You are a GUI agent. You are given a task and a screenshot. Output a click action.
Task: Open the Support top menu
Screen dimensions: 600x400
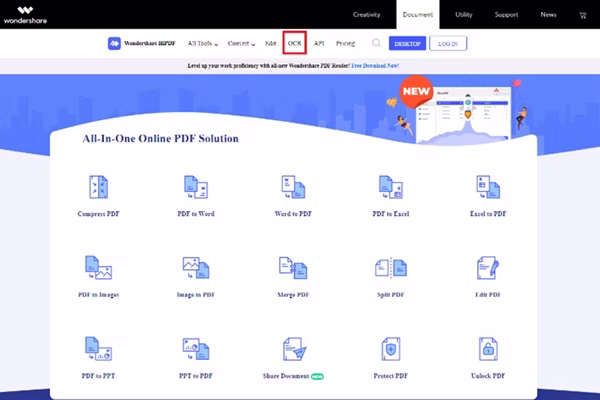click(506, 15)
